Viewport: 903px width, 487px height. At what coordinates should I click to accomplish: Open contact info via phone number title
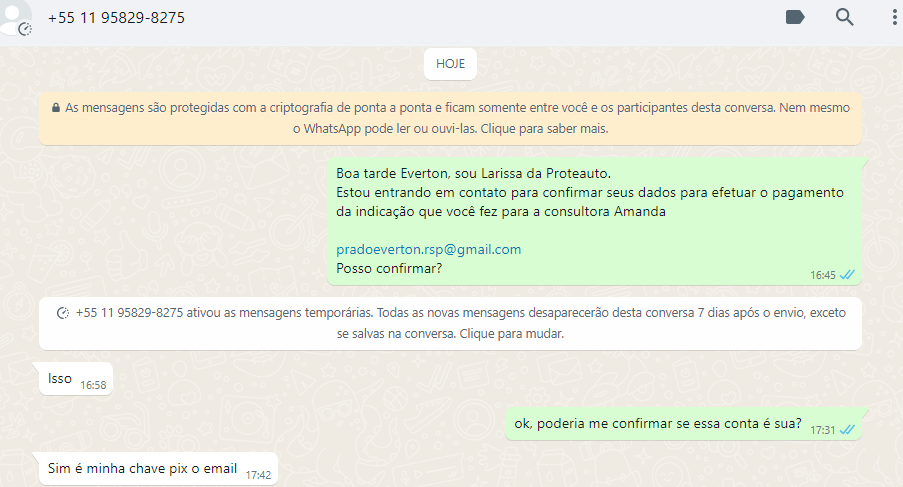click(x=116, y=18)
